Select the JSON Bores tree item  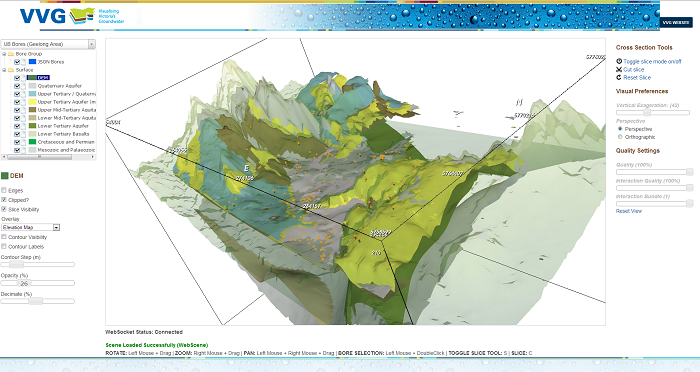point(51,62)
